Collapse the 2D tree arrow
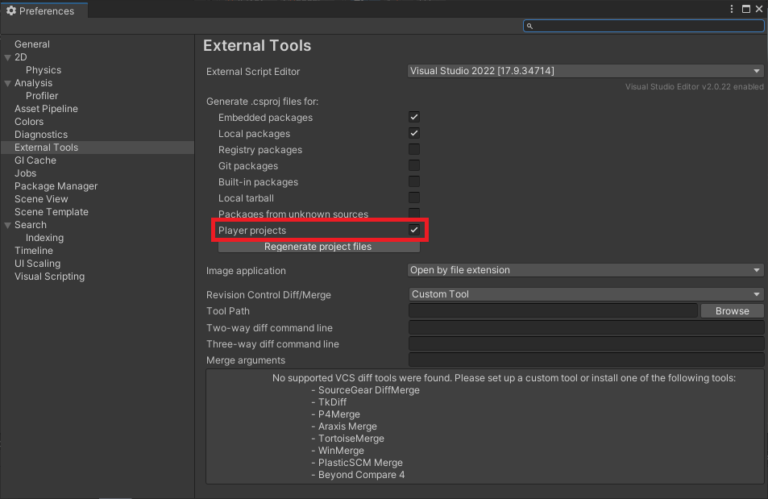The width and height of the screenshot is (768, 499). pyautogui.click(x=8, y=58)
